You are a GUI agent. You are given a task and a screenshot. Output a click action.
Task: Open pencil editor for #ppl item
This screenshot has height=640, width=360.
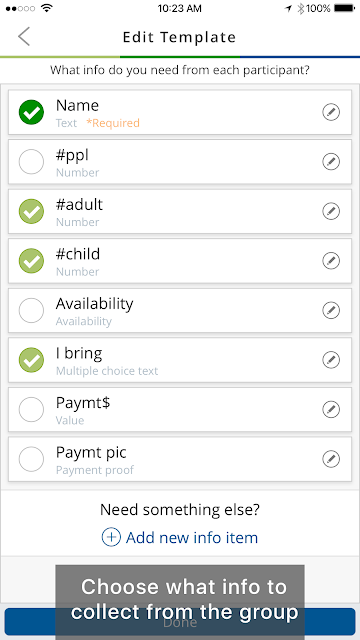point(331,162)
